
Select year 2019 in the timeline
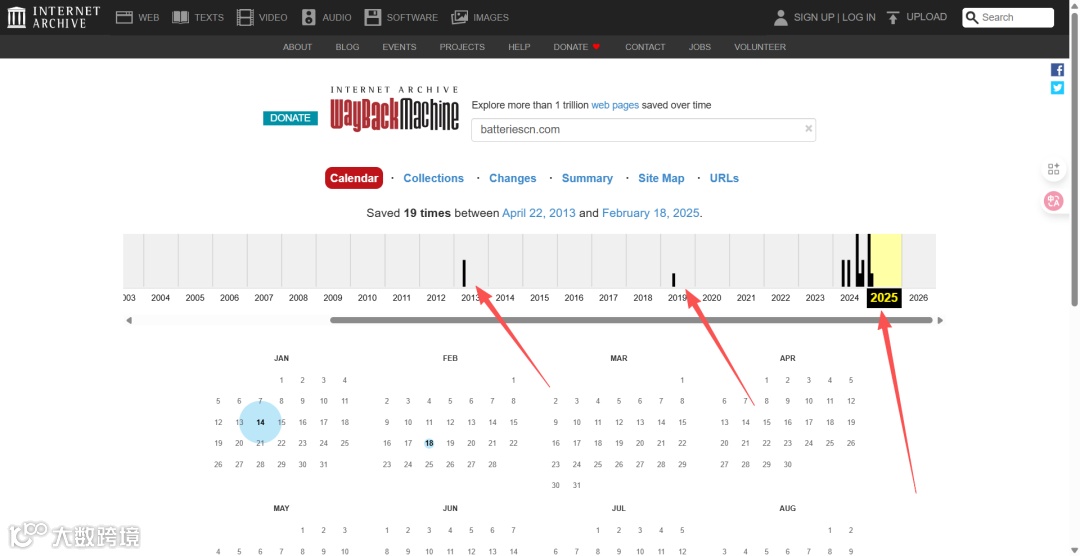pos(677,298)
